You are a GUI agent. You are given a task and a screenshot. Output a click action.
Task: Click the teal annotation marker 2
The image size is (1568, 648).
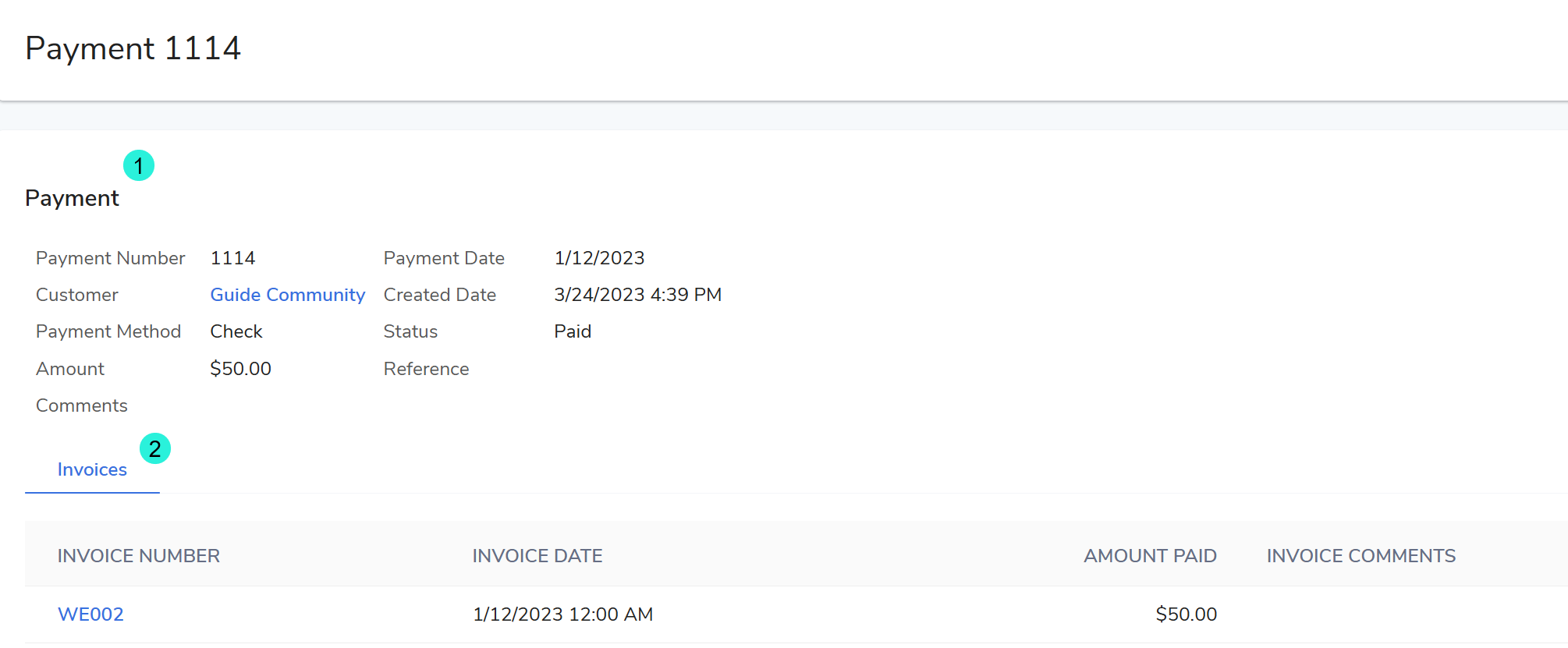(x=155, y=448)
